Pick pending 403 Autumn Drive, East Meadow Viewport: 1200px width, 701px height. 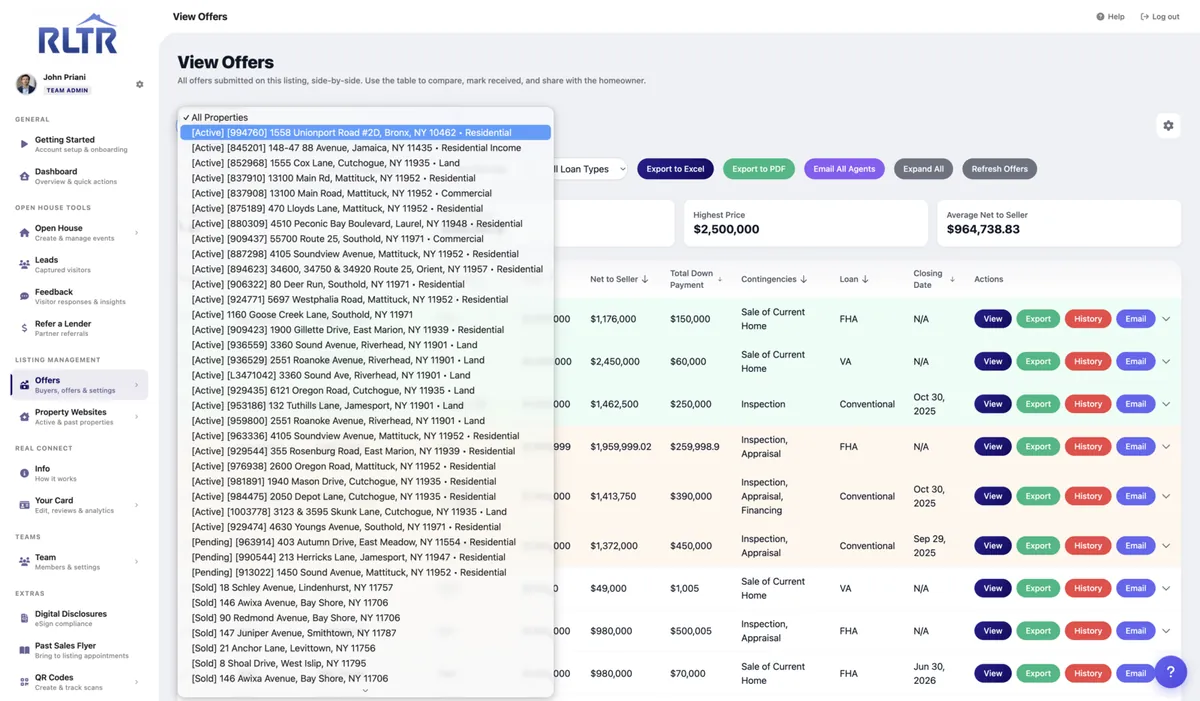click(x=365, y=542)
